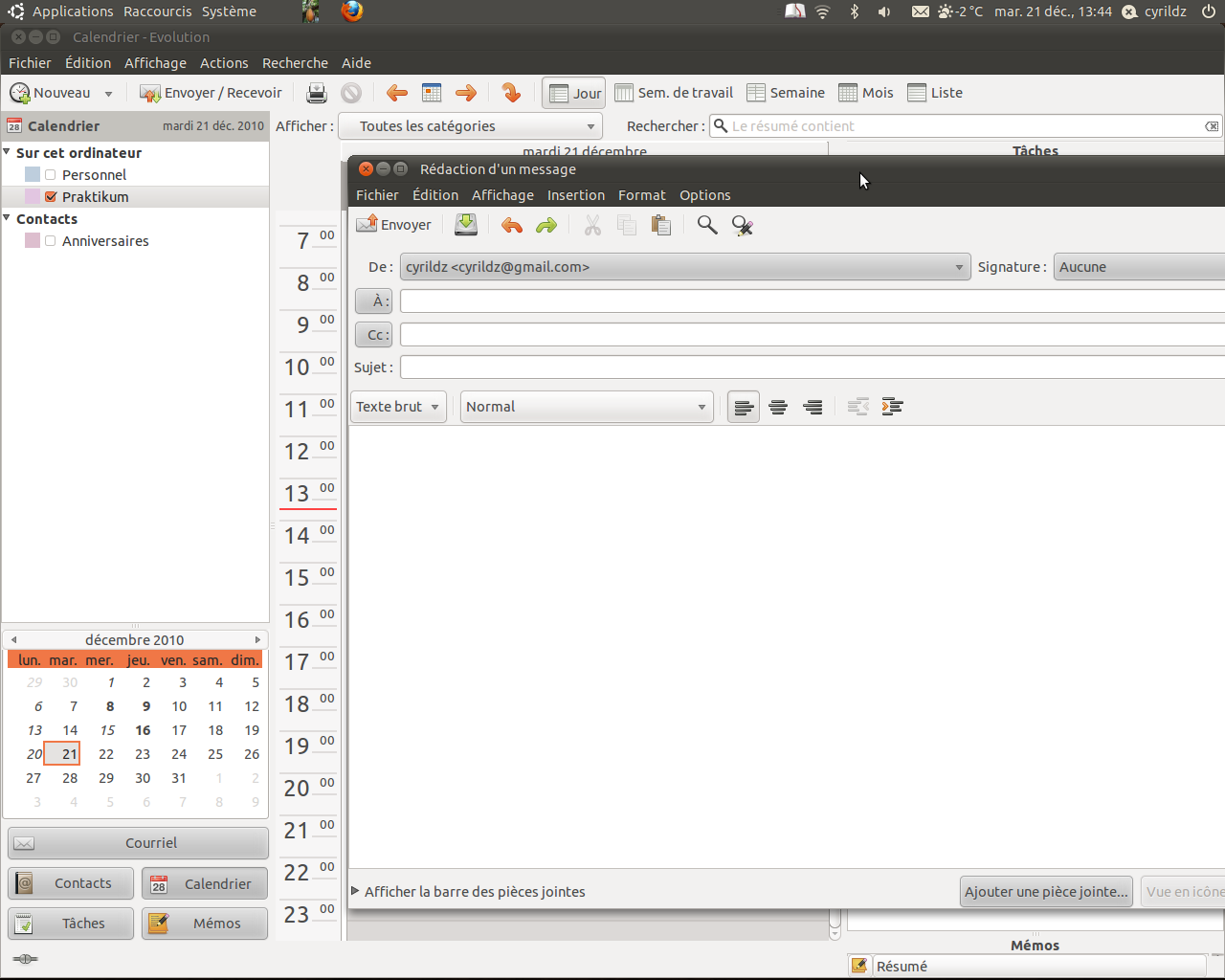Uncheck the Praktikum calendar

51,197
